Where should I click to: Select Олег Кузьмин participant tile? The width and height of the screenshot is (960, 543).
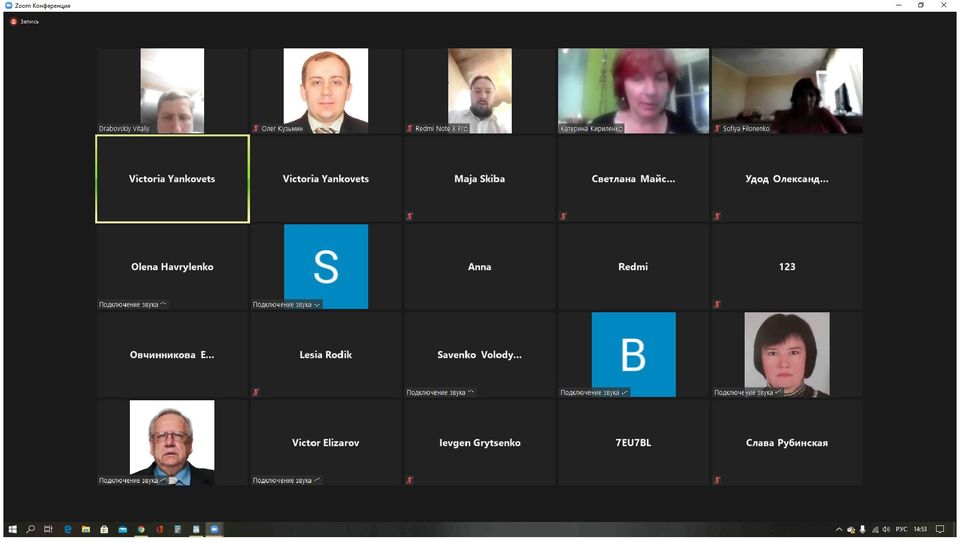326,91
